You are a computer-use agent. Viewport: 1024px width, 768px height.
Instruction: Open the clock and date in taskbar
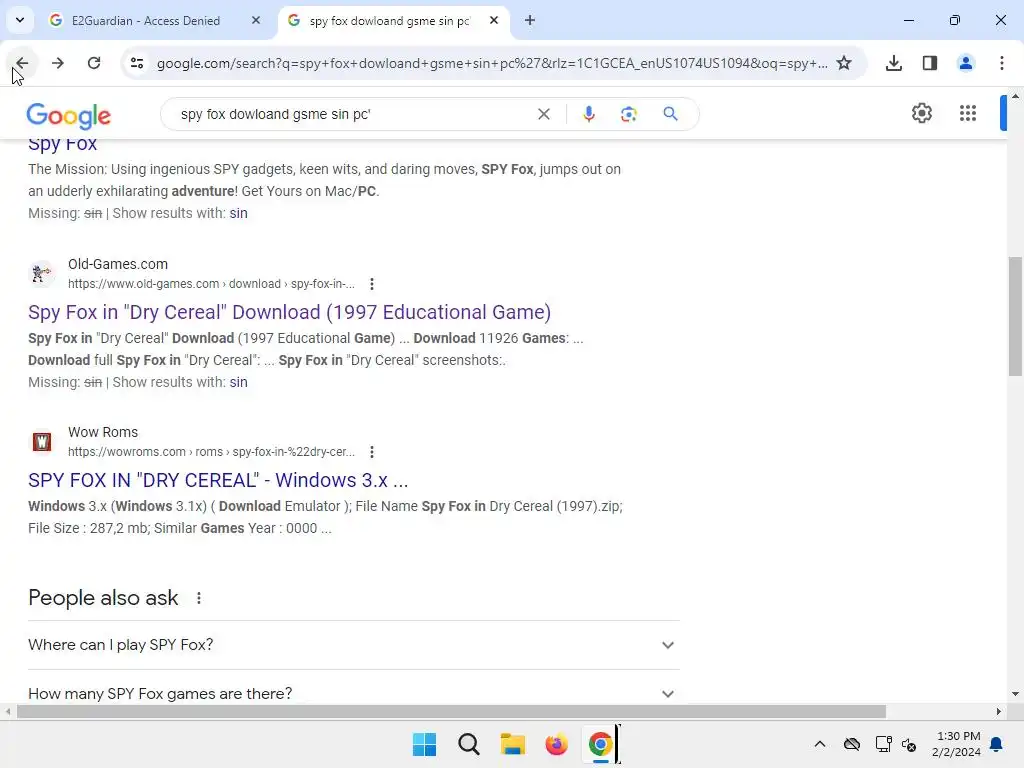tap(956, 744)
